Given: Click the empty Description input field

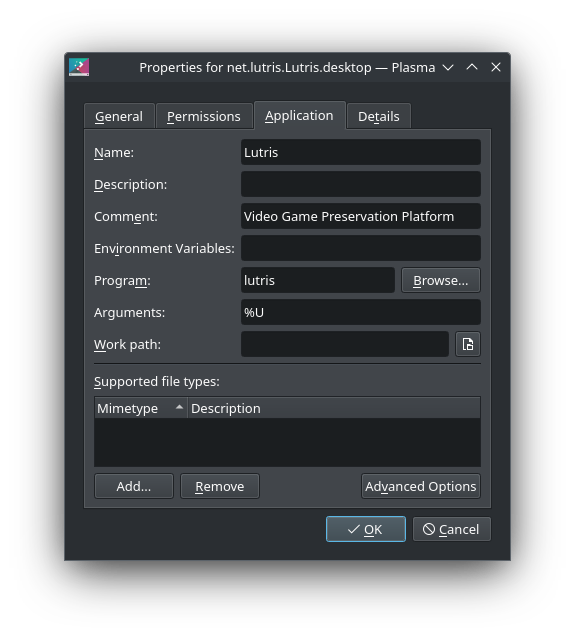Looking at the screenshot, I should [x=361, y=184].
